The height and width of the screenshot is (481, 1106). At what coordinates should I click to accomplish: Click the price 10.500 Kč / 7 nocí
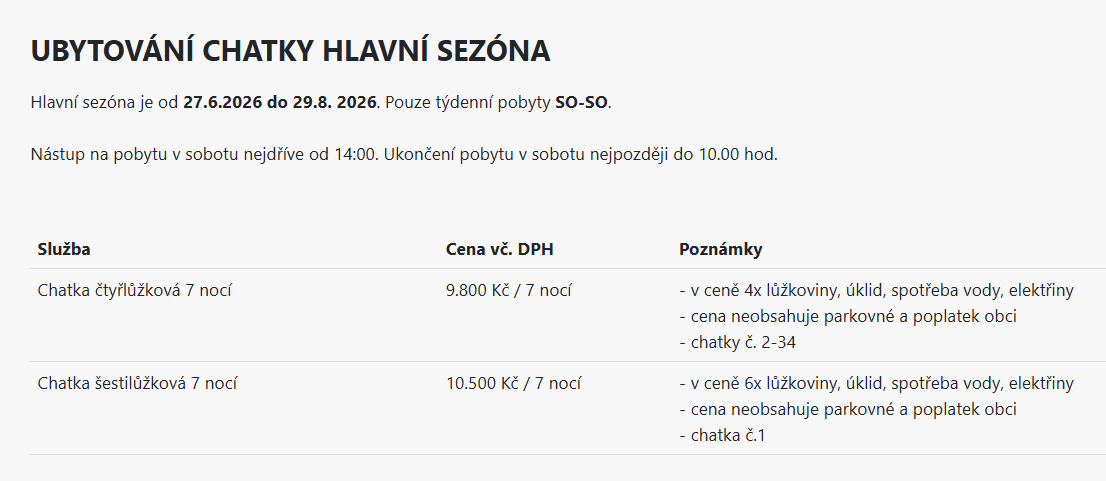[x=513, y=383]
